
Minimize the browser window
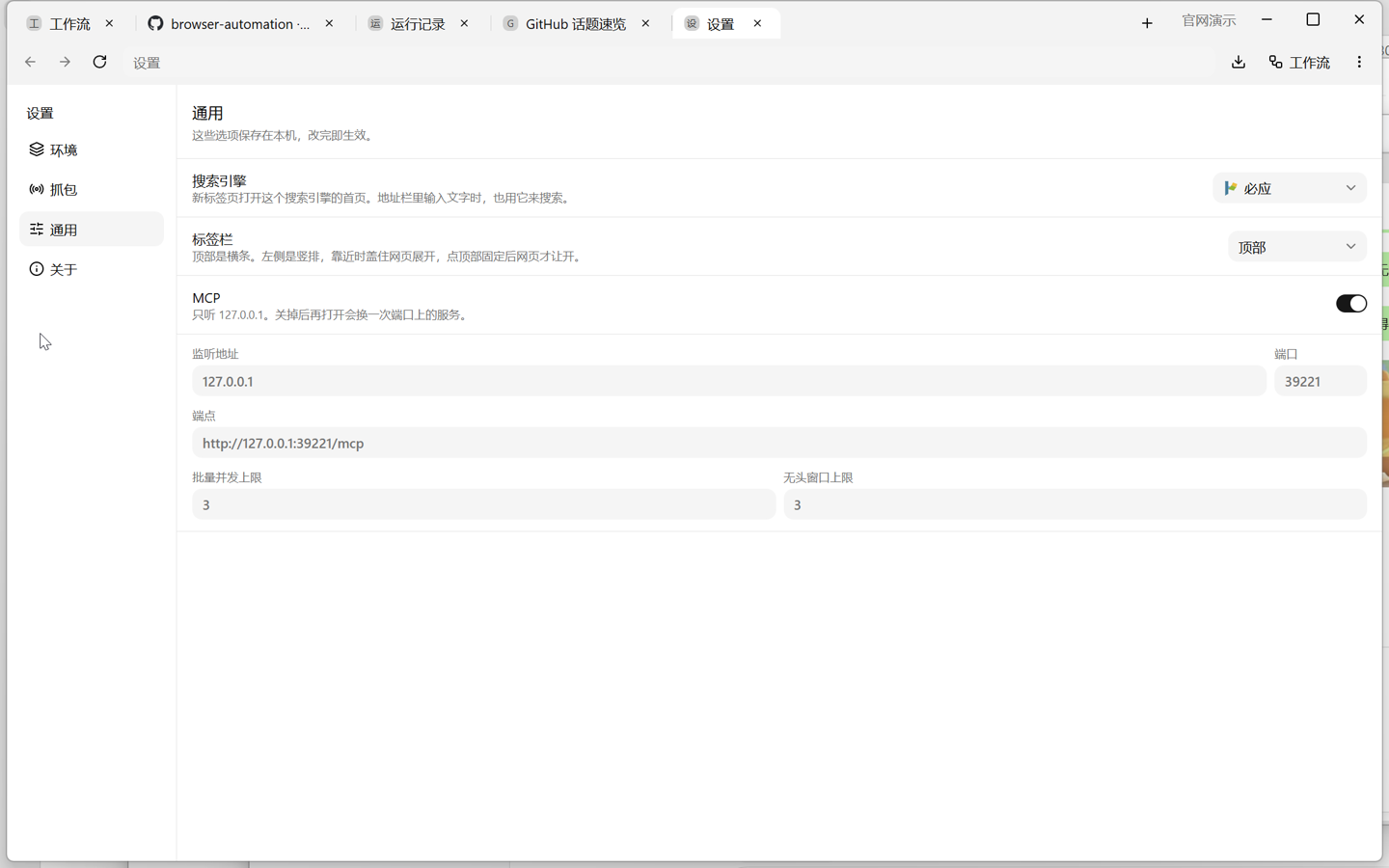tap(1266, 20)
